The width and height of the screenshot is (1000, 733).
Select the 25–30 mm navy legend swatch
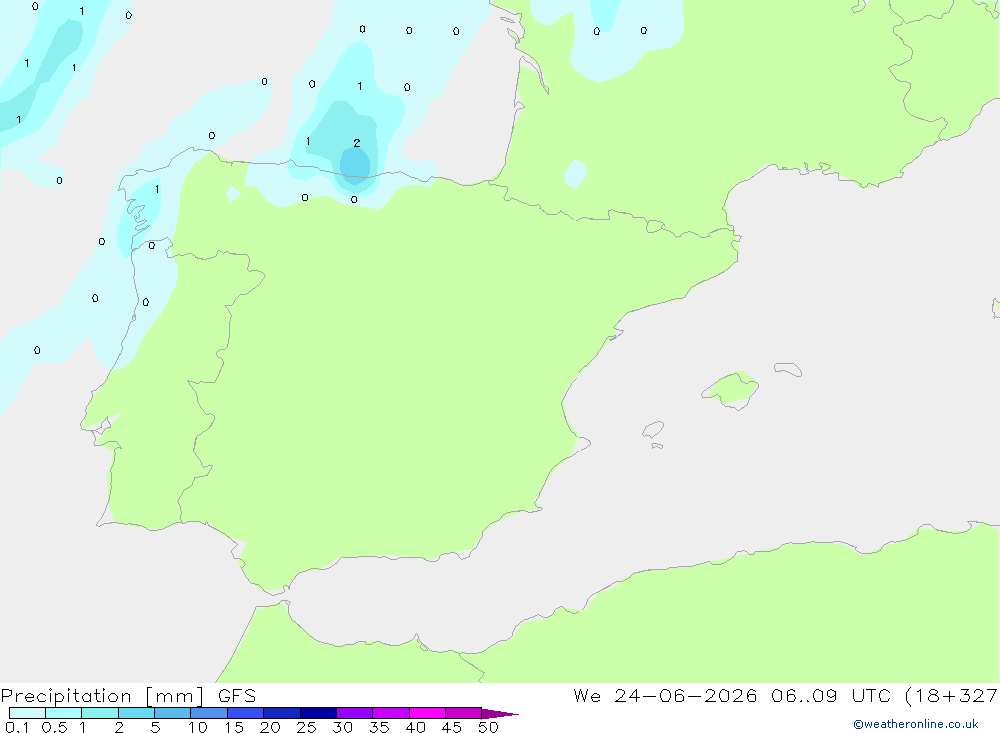point(318,713)
